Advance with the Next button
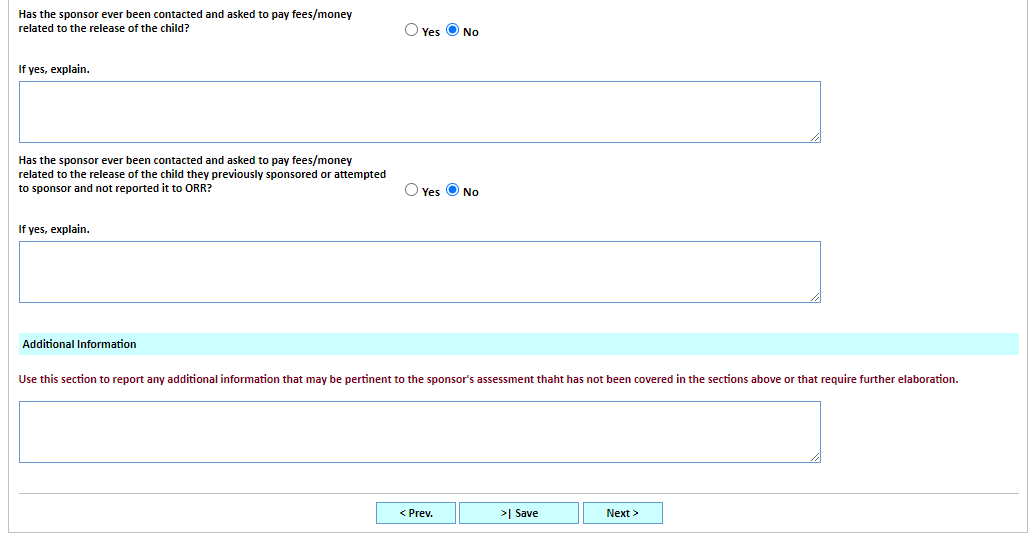Image resolution: width=1033 pixels, height=537 pixels. (x=622, y=513)
